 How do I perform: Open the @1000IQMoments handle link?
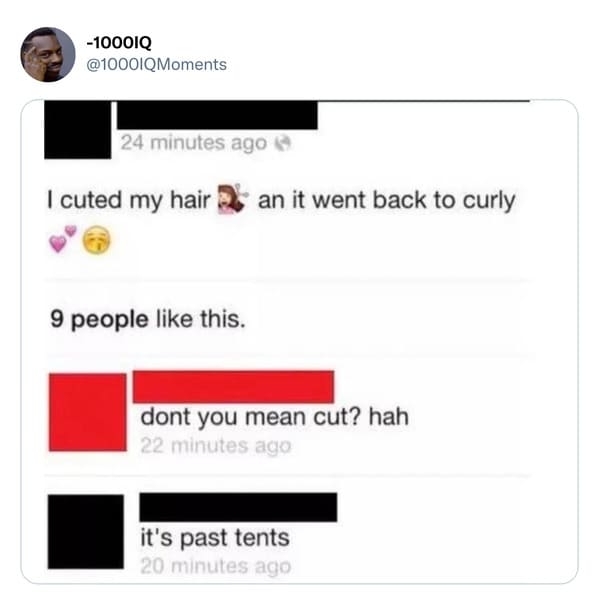pos(157,64)
